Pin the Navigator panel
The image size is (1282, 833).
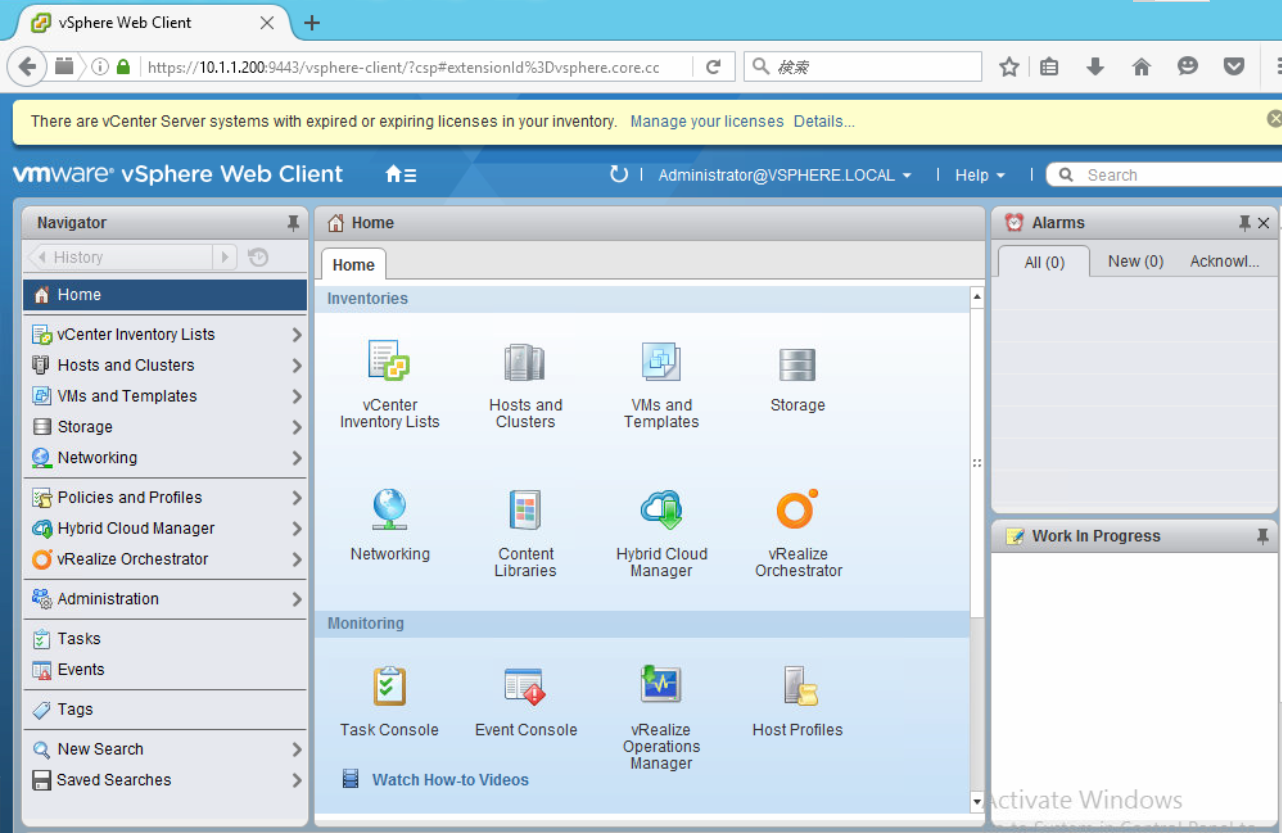coord(293,223)
